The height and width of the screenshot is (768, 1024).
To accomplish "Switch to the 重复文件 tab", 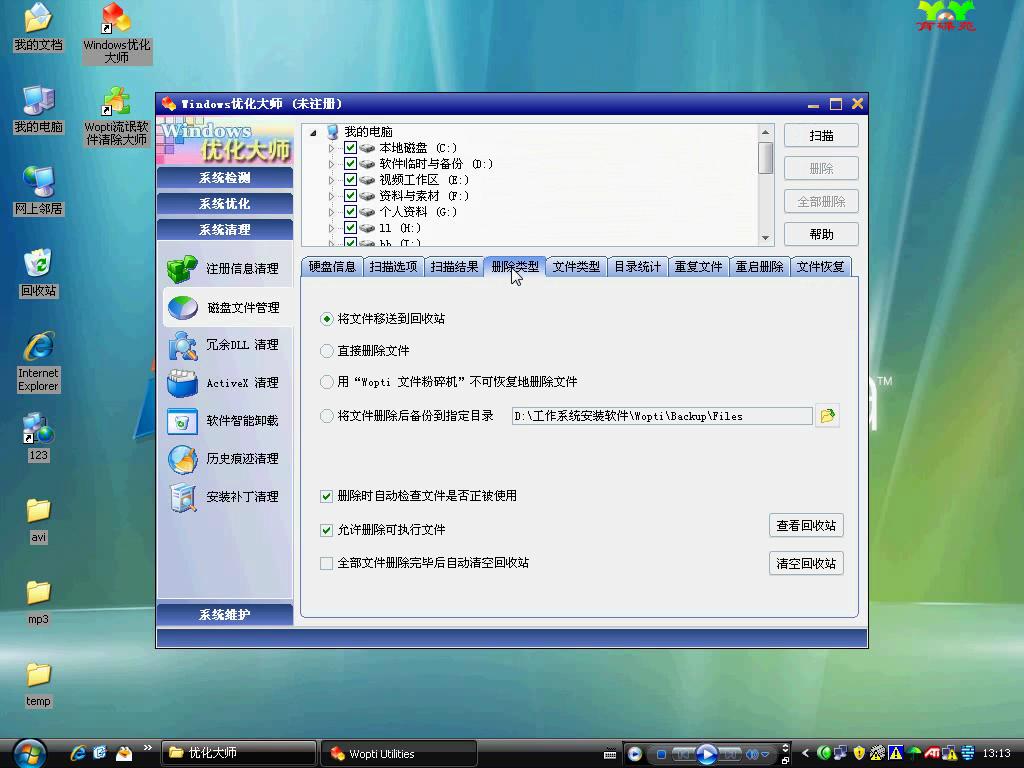I will (x=698, y=266).
